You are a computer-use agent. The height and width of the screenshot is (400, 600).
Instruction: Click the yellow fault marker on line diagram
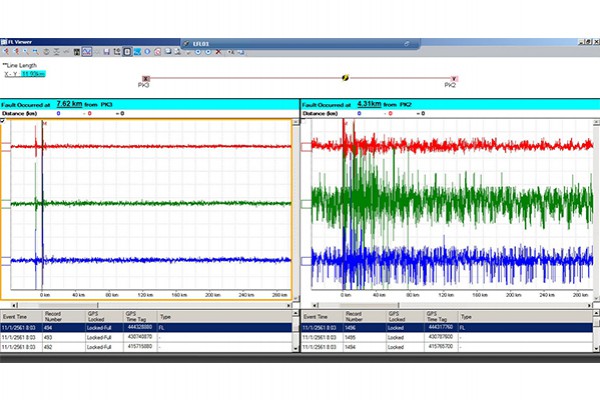(346, 76)
